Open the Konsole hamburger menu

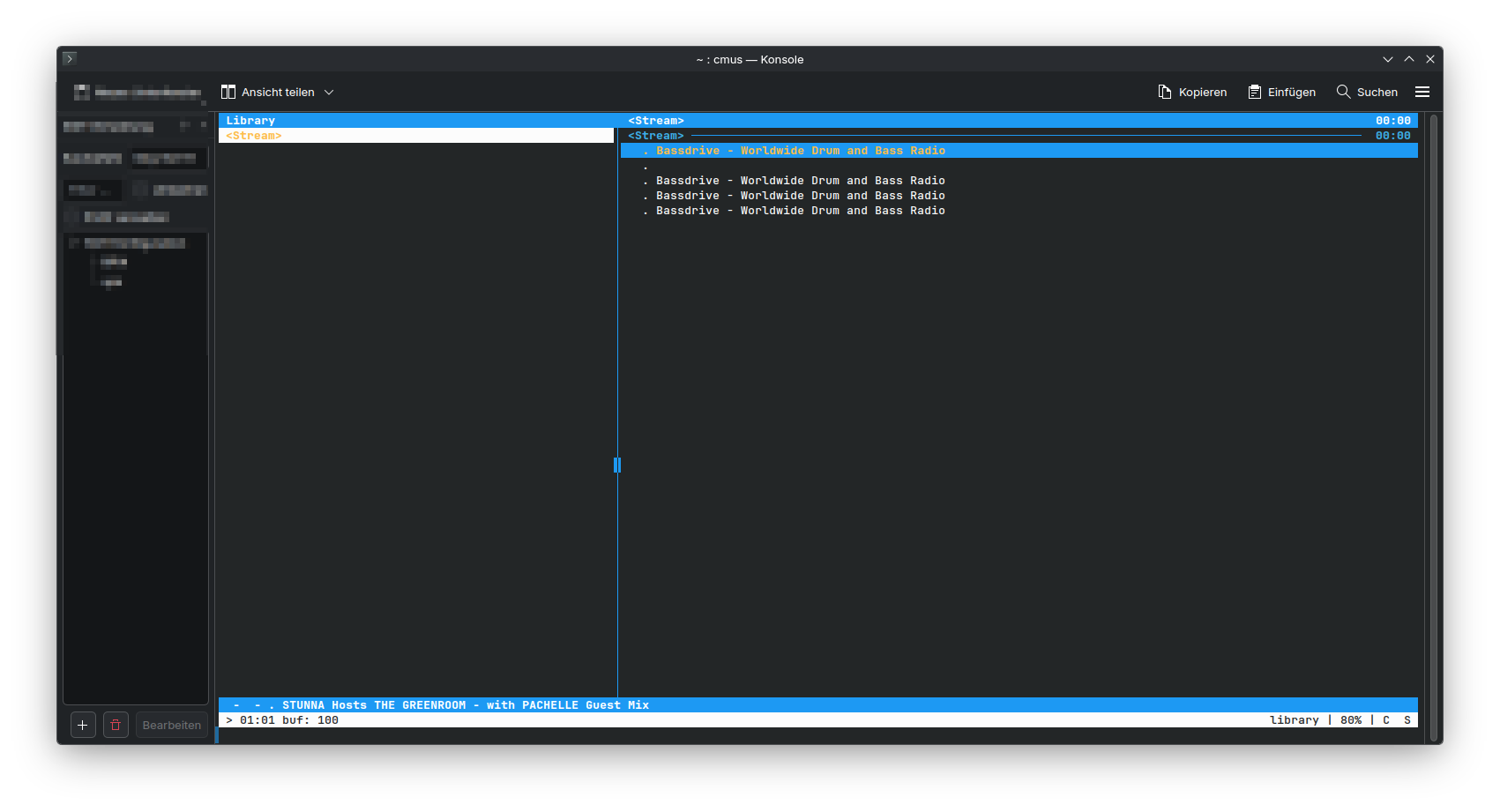tap(1422, 92)
